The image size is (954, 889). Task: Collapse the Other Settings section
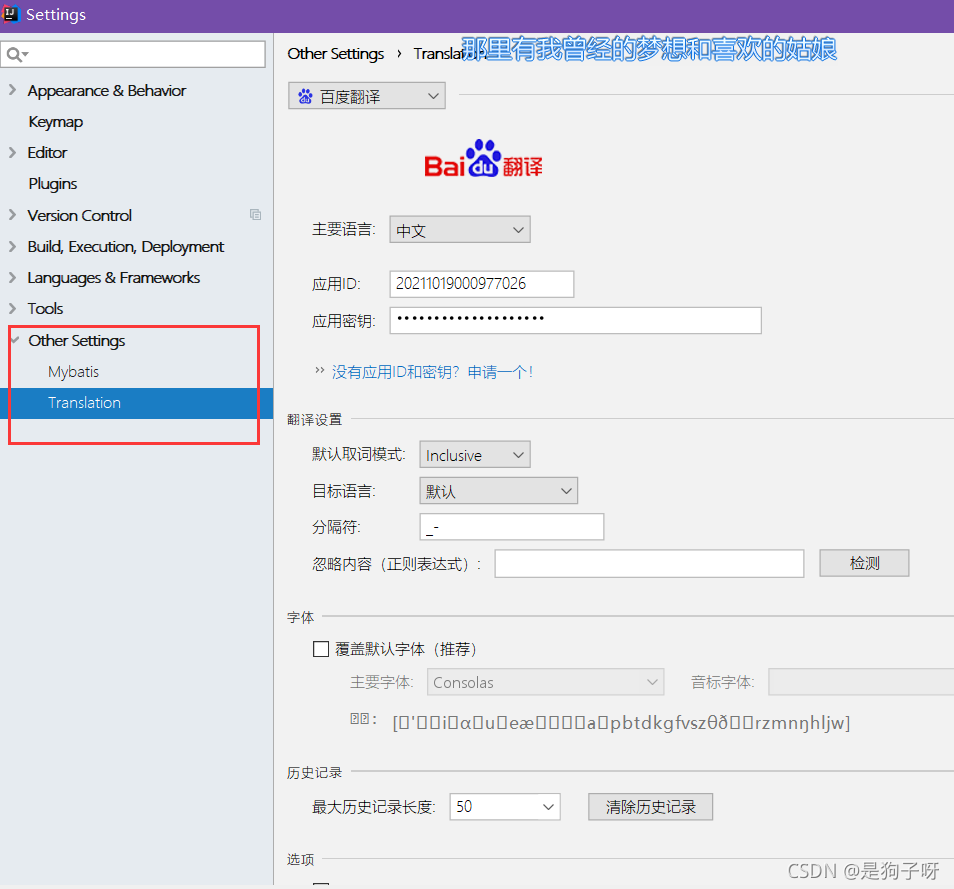pyautogui.click(x=15, y=340)
